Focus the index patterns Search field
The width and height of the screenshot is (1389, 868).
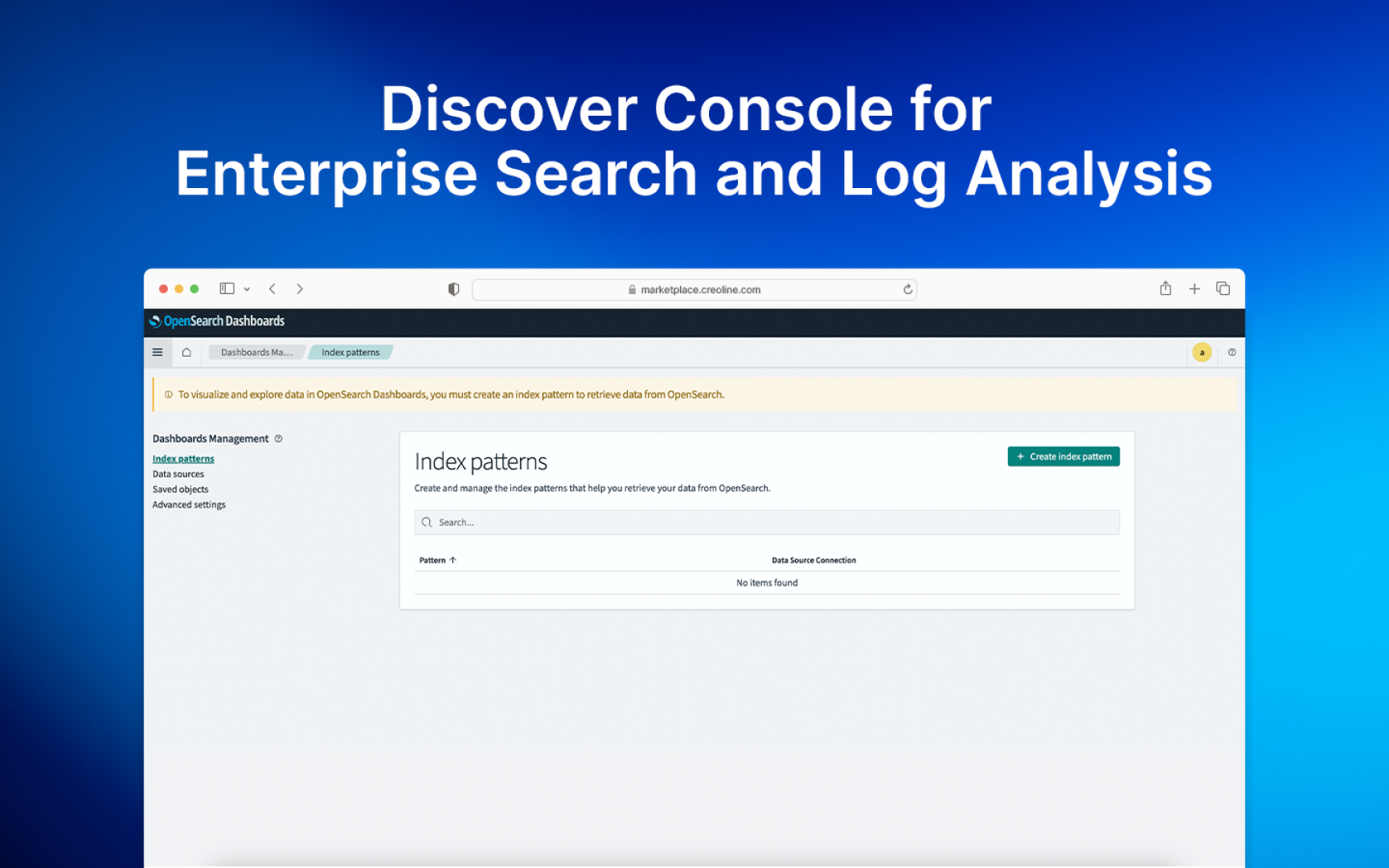point(767,522)
